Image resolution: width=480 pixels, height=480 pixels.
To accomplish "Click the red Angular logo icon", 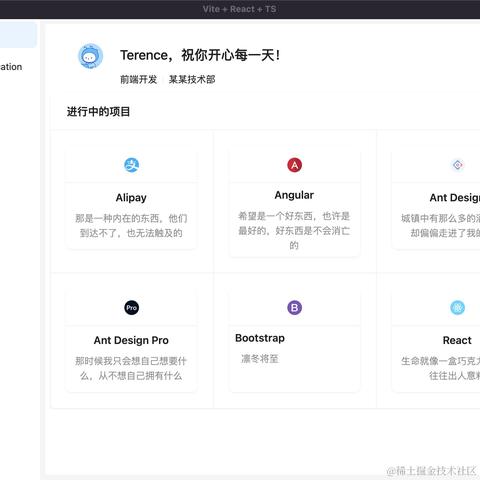I will click(295, 165).
